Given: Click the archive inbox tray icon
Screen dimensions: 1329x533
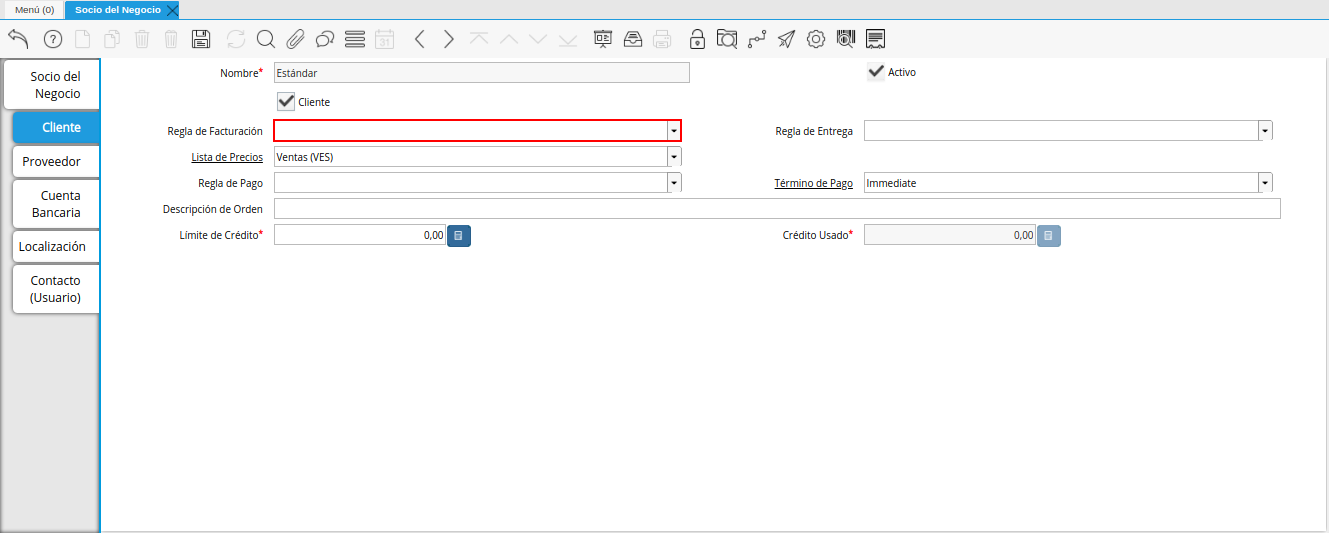Looking at the screenshot, I should (x=633, y=39).
